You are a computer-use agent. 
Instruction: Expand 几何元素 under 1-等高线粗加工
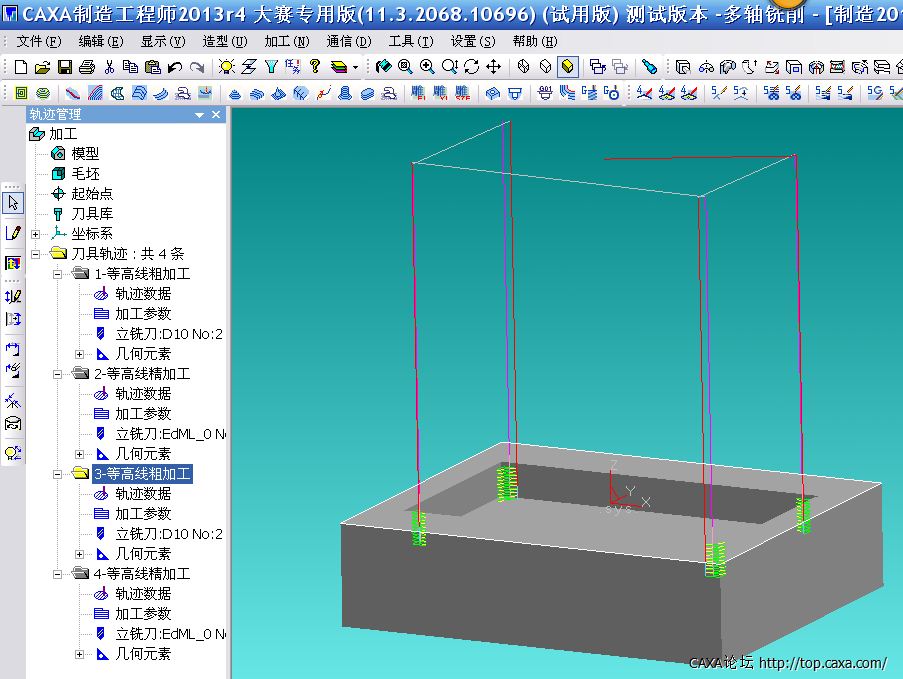click(x=81, y=354)
